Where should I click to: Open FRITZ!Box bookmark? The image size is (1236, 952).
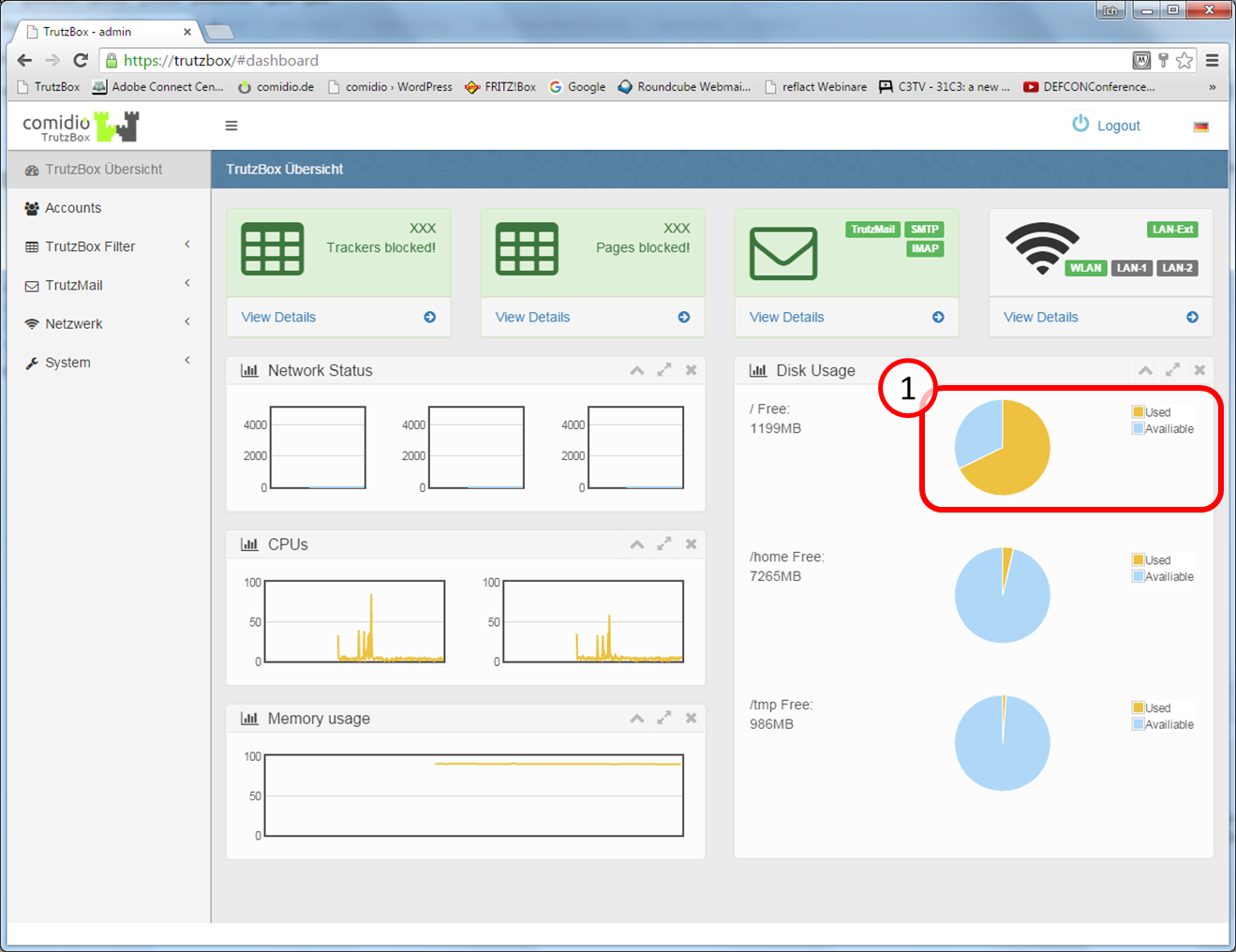coord(500,86)
